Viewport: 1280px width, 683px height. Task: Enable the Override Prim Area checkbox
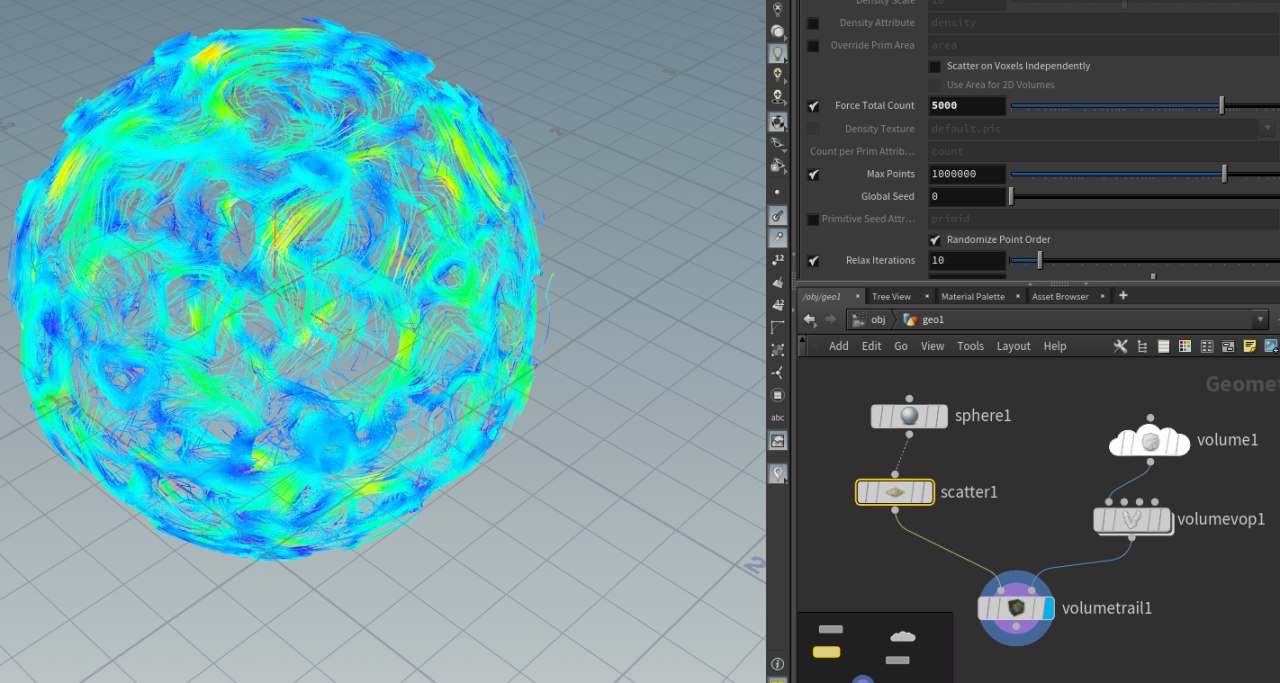[x=813, y=46]
